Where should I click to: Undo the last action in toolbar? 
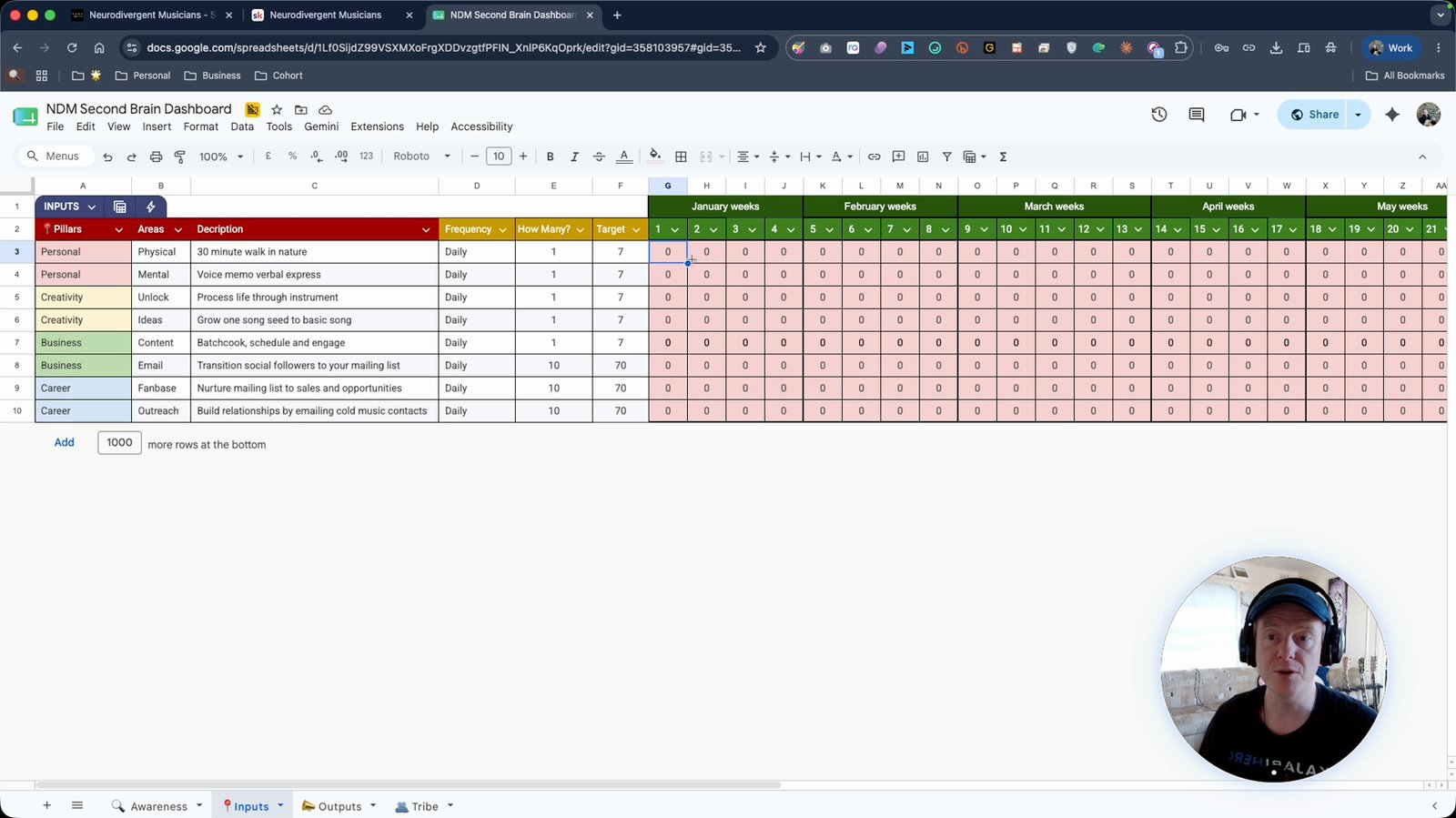point(107,157)
